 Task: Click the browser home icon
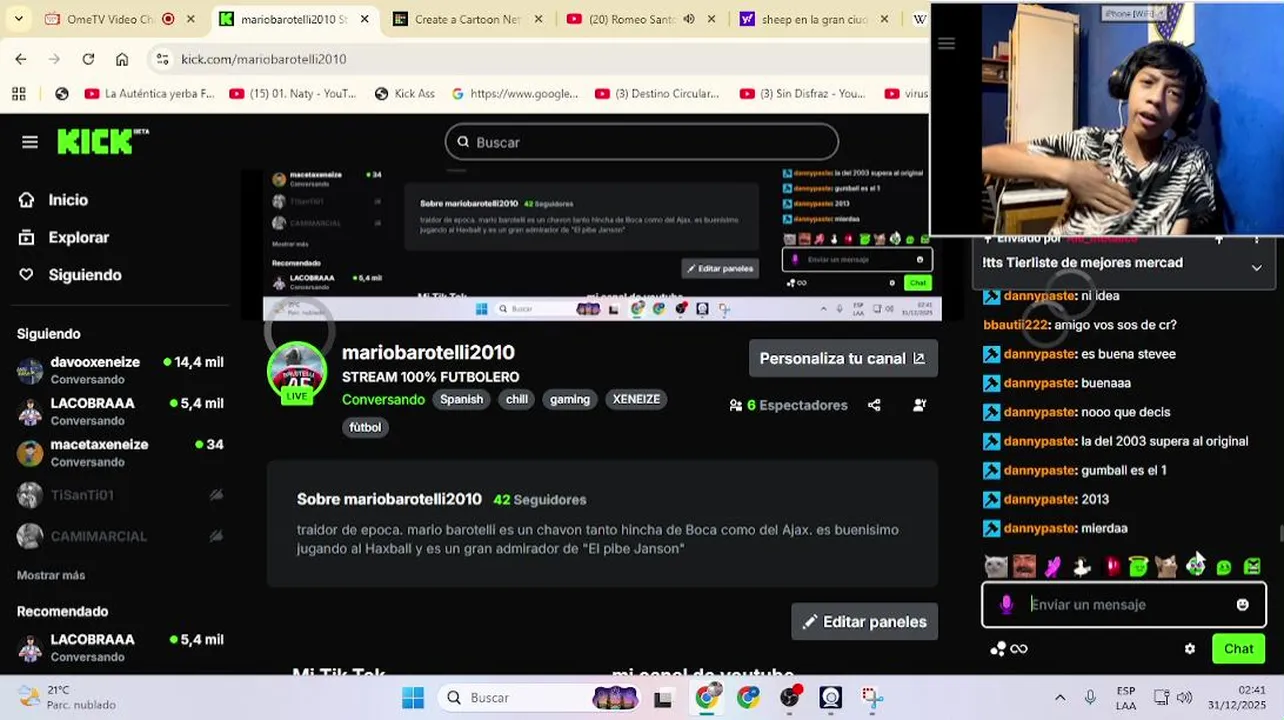click(x=122, y=59)
